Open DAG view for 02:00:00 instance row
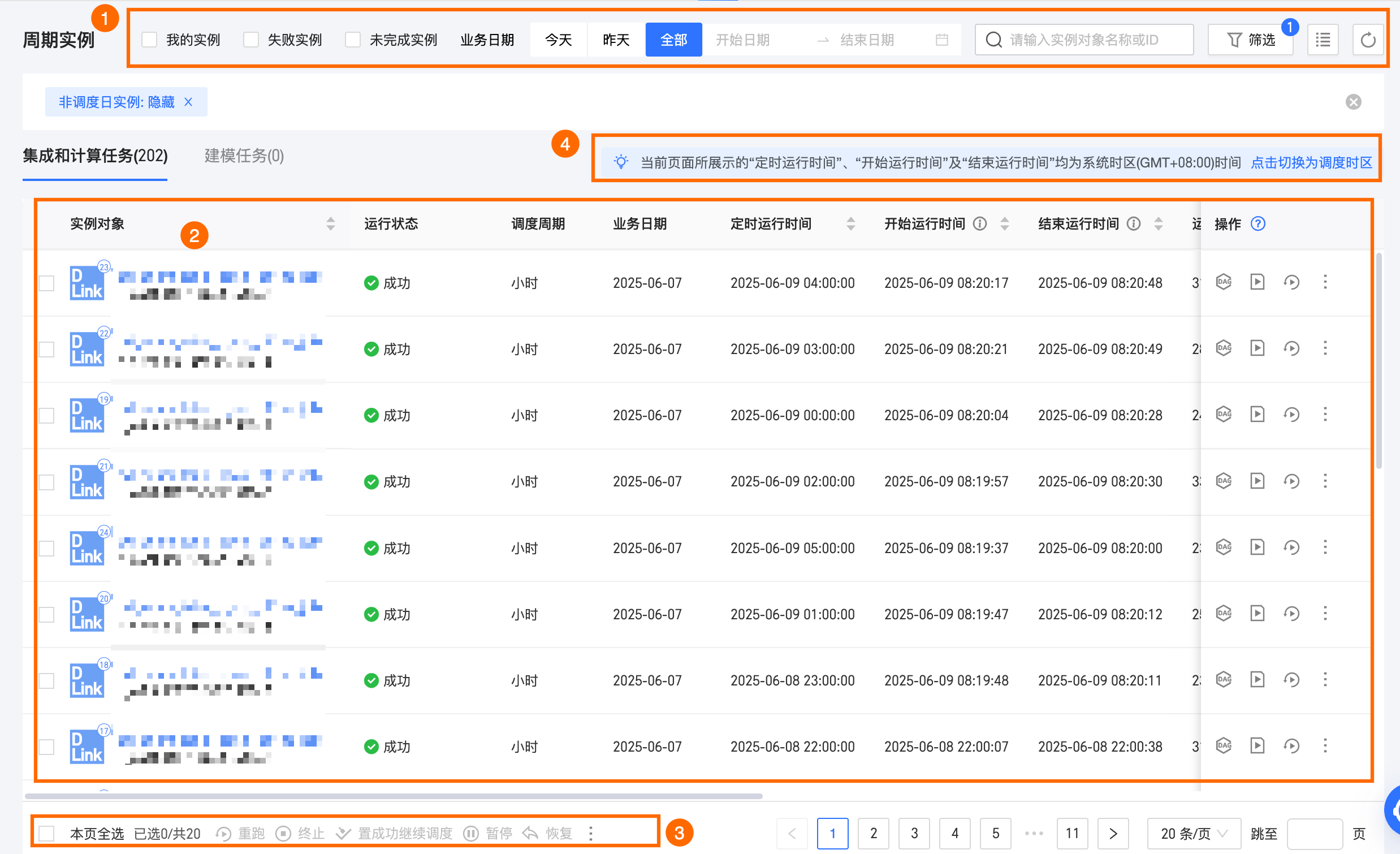The image size is (1400, 854). tap(1223, 481)
